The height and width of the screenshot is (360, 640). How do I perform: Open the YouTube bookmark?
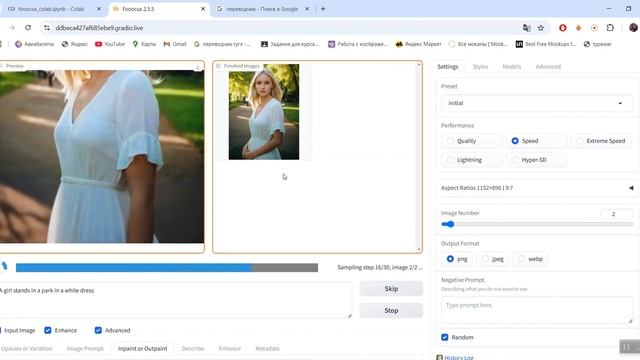(110, 44)
